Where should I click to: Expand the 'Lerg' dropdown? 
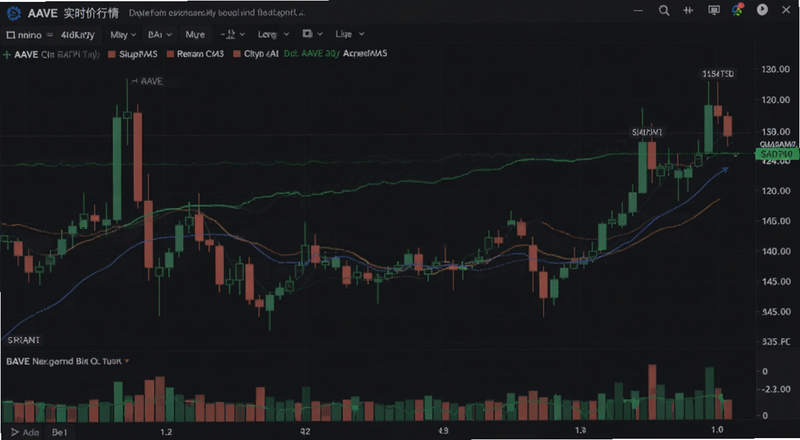tap(273, 34)
